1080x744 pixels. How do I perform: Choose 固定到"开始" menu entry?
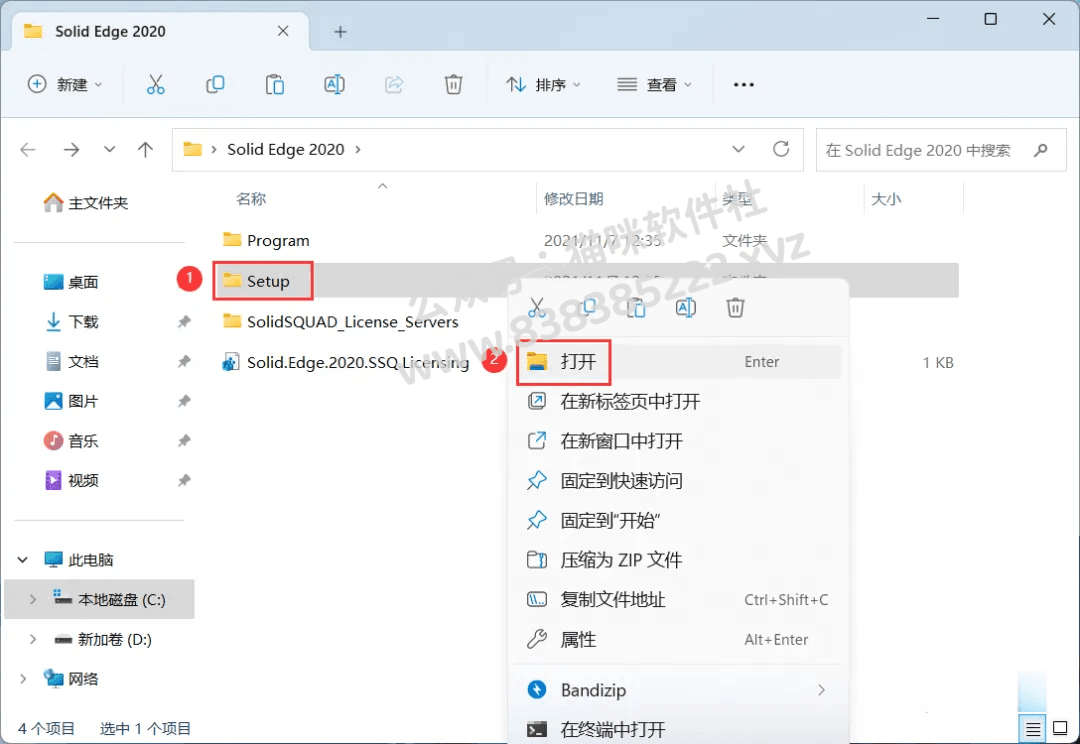tap(681, 520)
